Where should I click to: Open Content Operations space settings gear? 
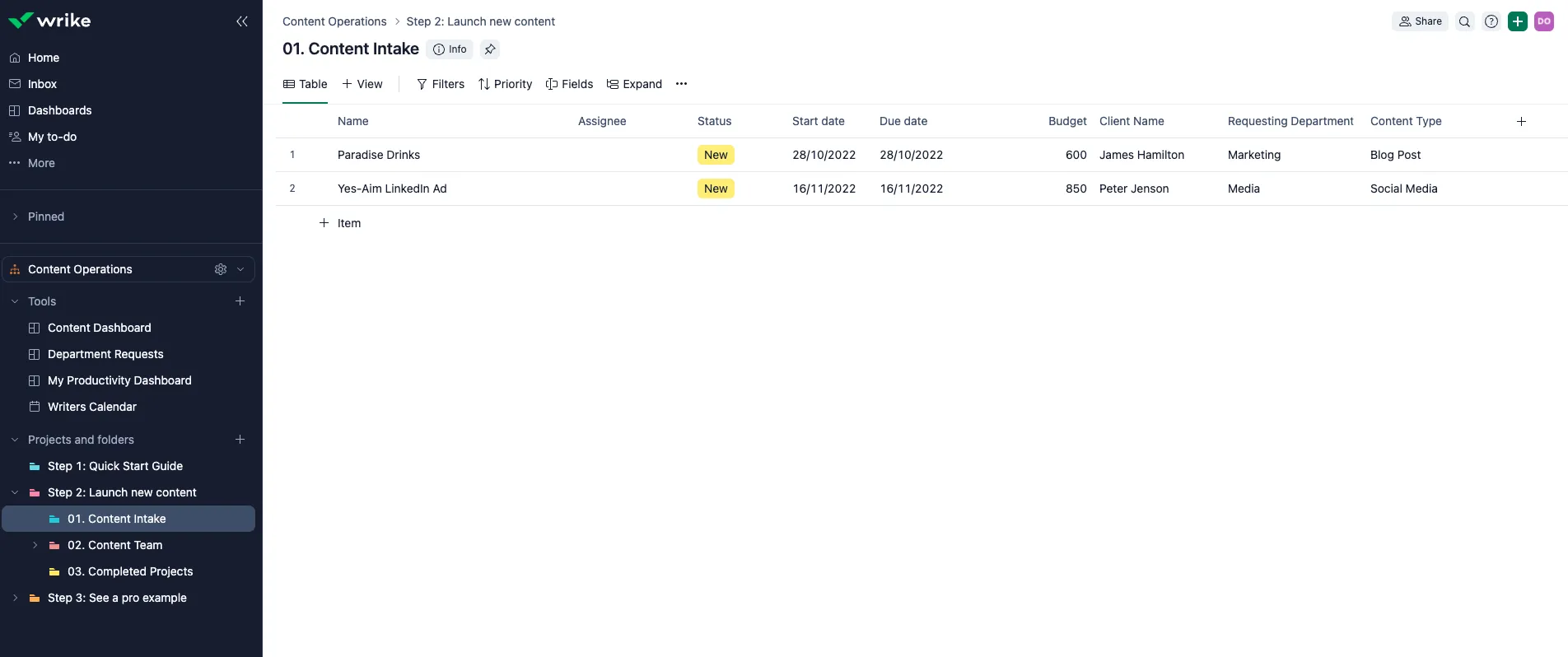(221, 269)
